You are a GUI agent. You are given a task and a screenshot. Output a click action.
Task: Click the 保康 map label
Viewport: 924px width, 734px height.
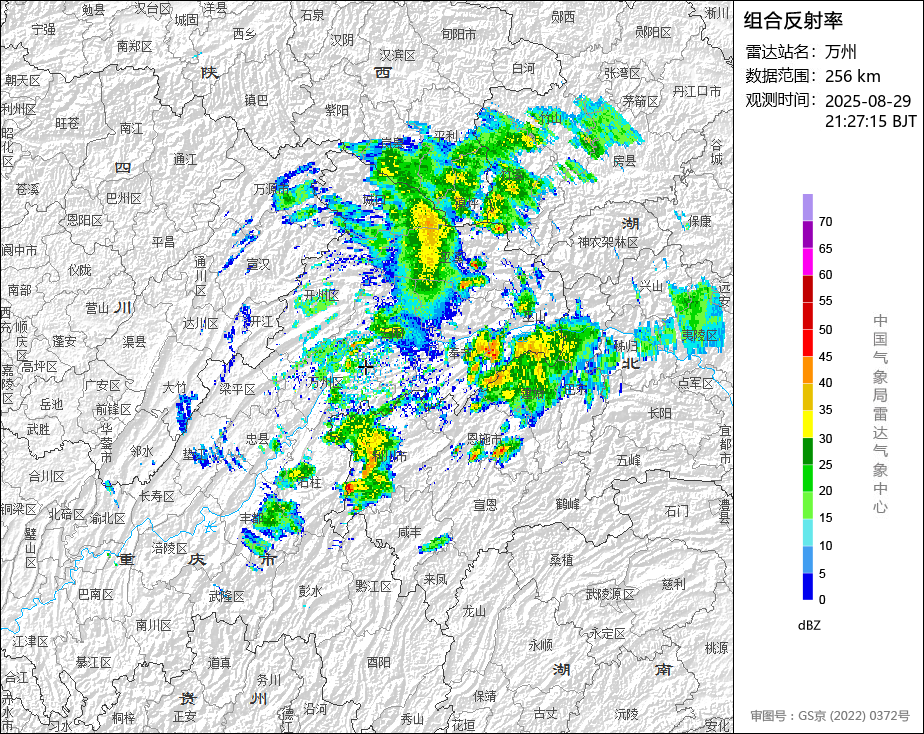[699, 221]
